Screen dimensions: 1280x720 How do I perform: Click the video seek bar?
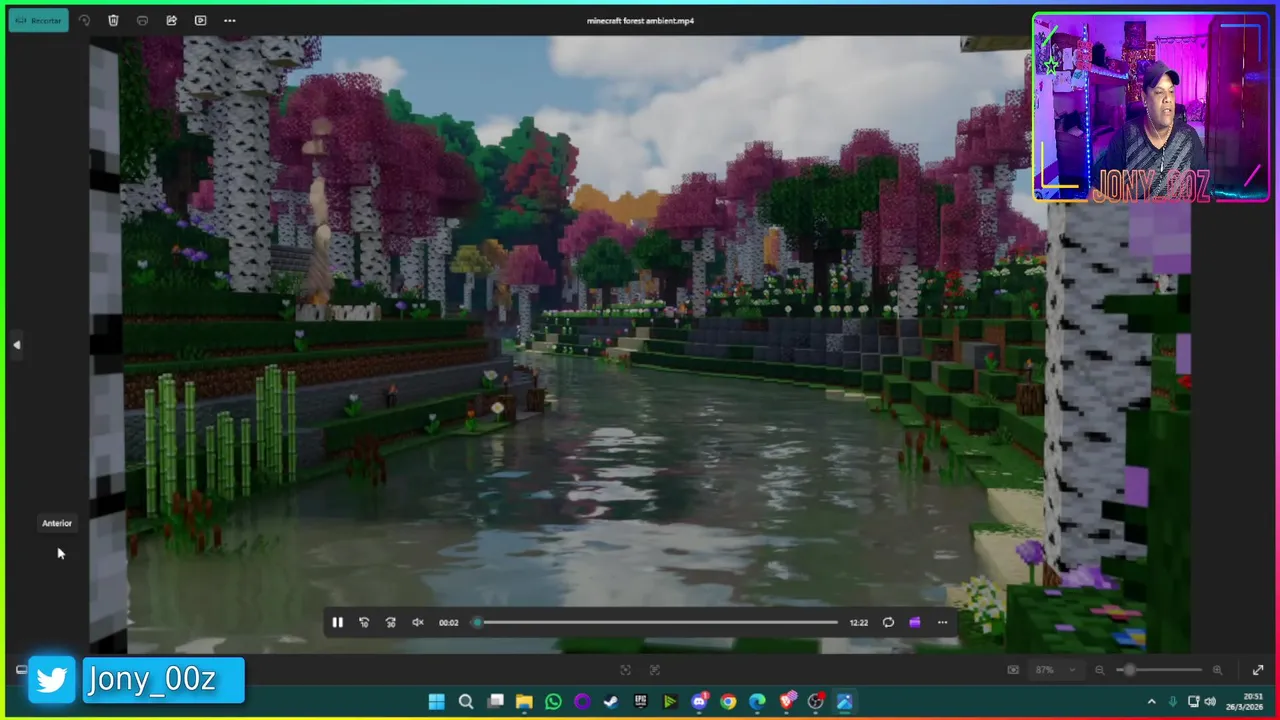pyautogui.click(x=657, y=622)
